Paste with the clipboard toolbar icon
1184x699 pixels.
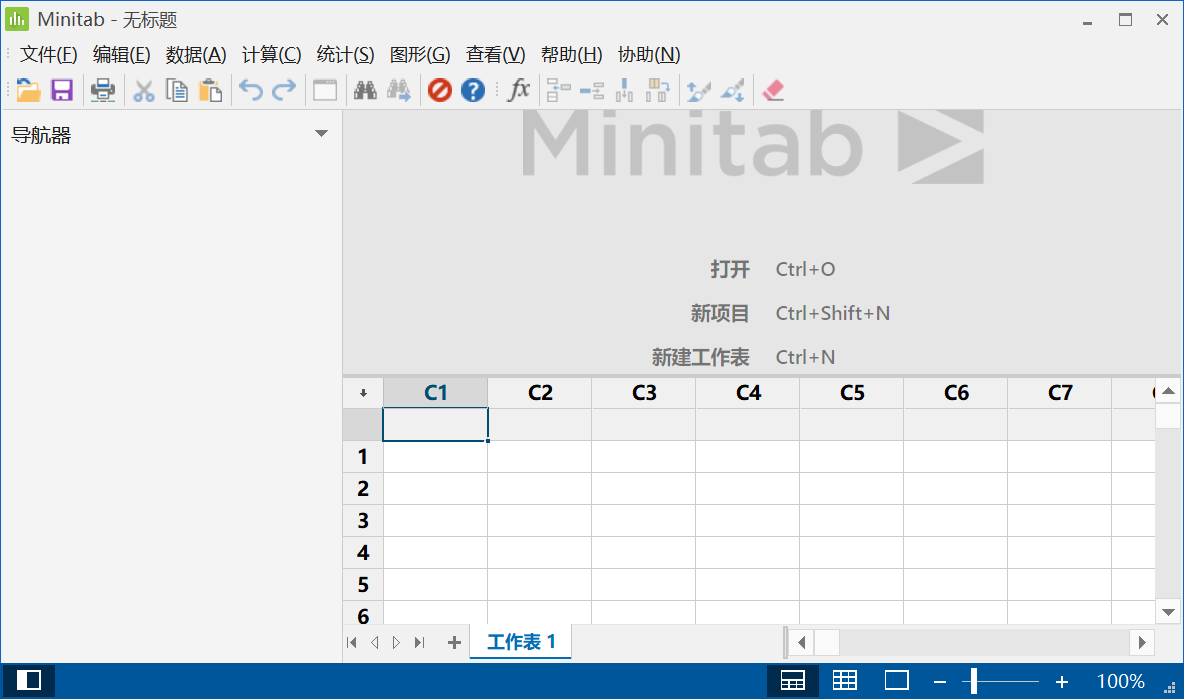[x=210, y=91]
